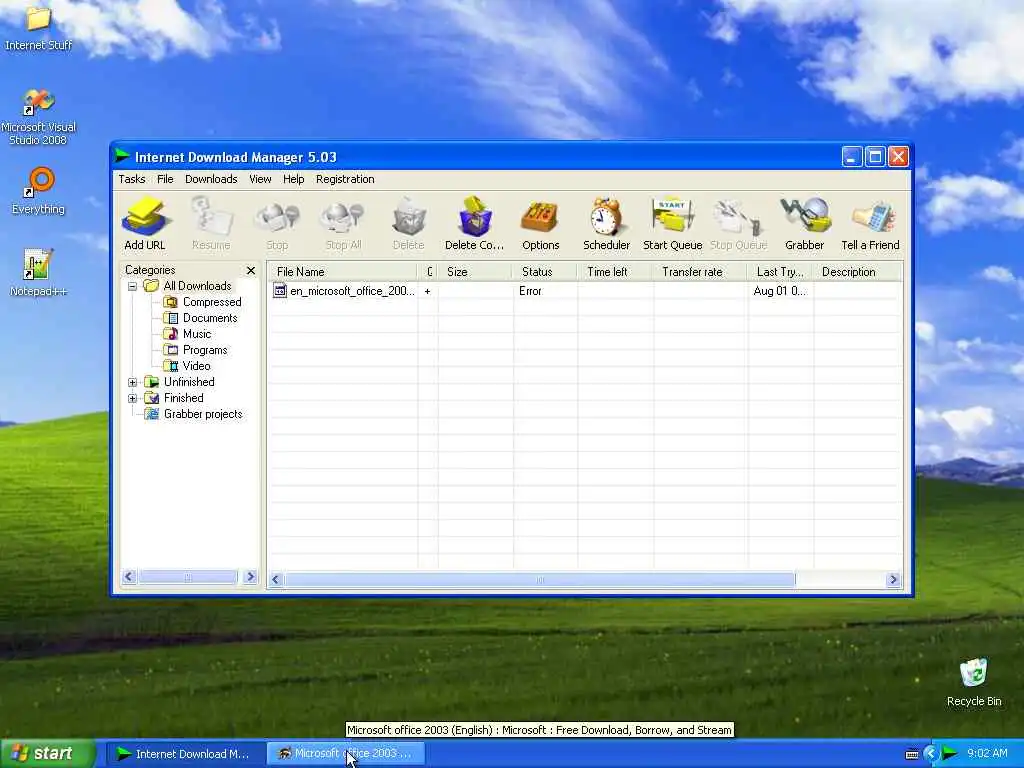Open the Downloads menu
This screenshot has width=1024, height=768.
click(x=211, y=179)
